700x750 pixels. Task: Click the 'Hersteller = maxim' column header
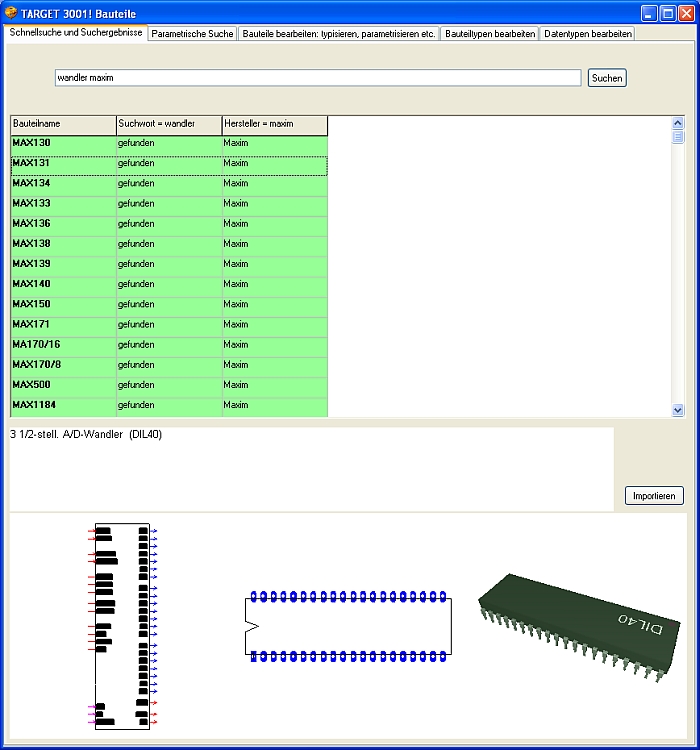274,124
